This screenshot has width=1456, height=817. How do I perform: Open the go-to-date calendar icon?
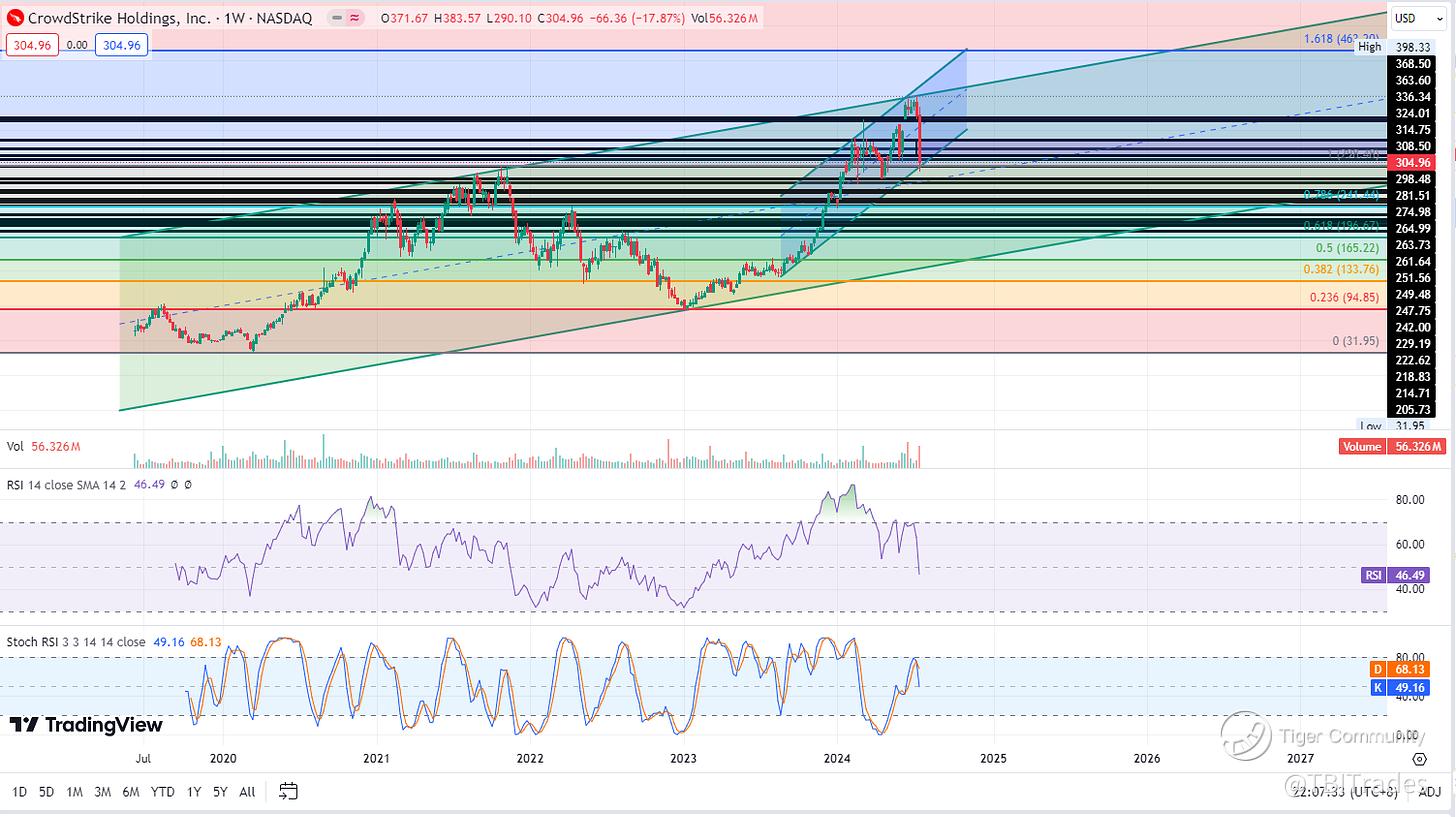click(288, 792)
